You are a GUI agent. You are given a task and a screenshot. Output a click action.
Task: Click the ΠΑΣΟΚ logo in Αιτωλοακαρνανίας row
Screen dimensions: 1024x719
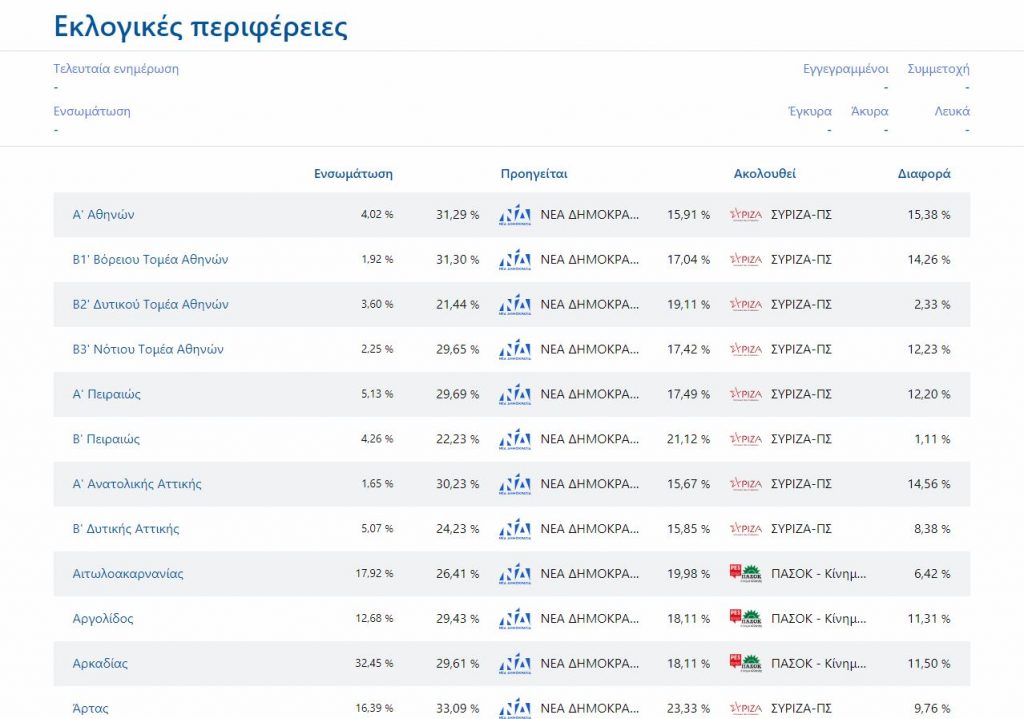coord(746,574)
